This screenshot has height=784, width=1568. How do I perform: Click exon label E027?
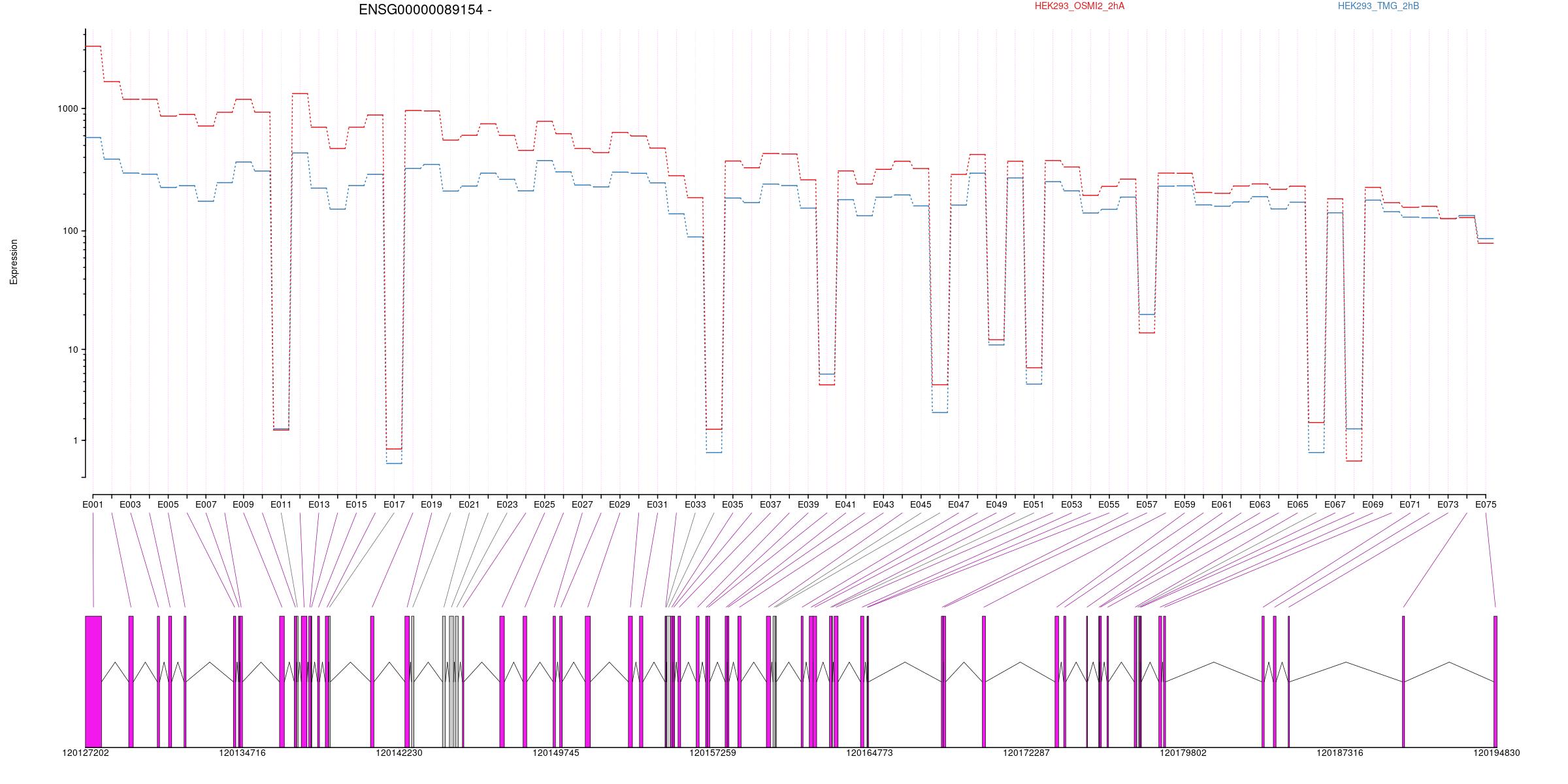pos(582,504)
